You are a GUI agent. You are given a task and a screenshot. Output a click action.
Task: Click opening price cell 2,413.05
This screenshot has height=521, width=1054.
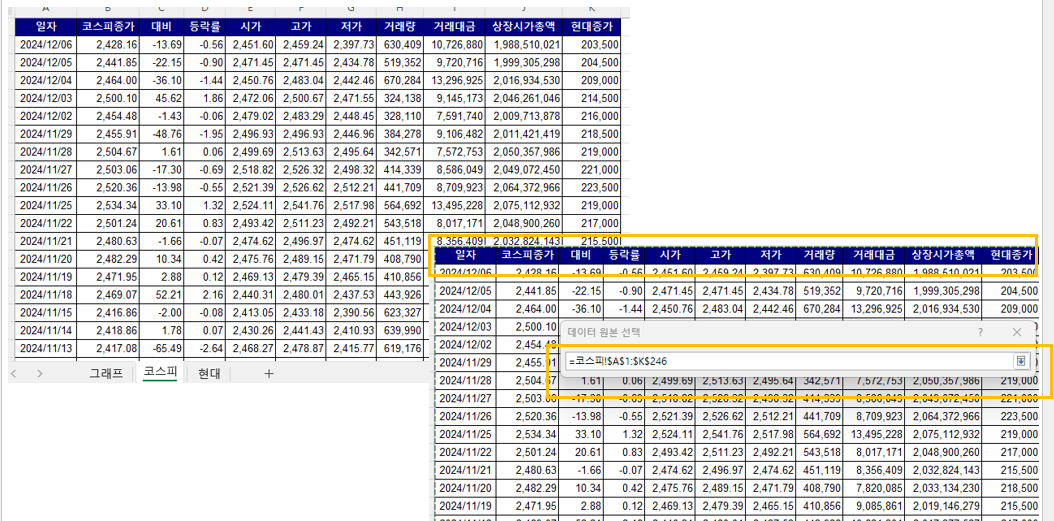250,313
